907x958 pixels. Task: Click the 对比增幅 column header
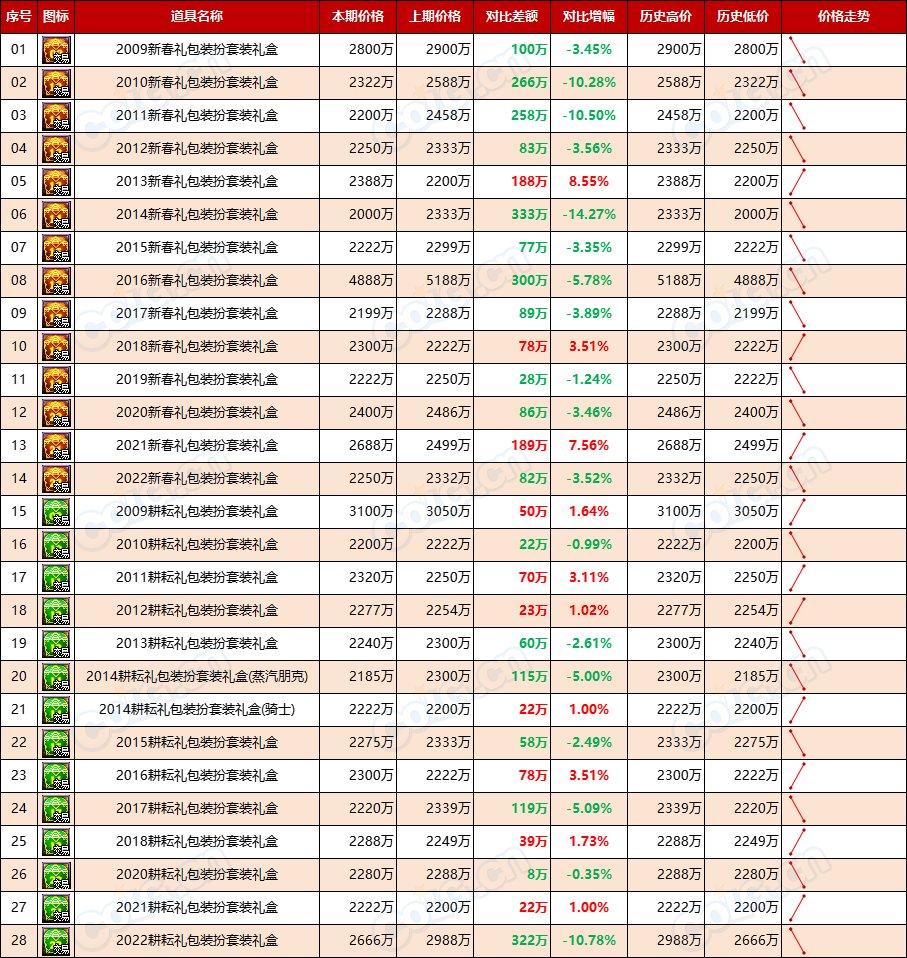[588, 17]
